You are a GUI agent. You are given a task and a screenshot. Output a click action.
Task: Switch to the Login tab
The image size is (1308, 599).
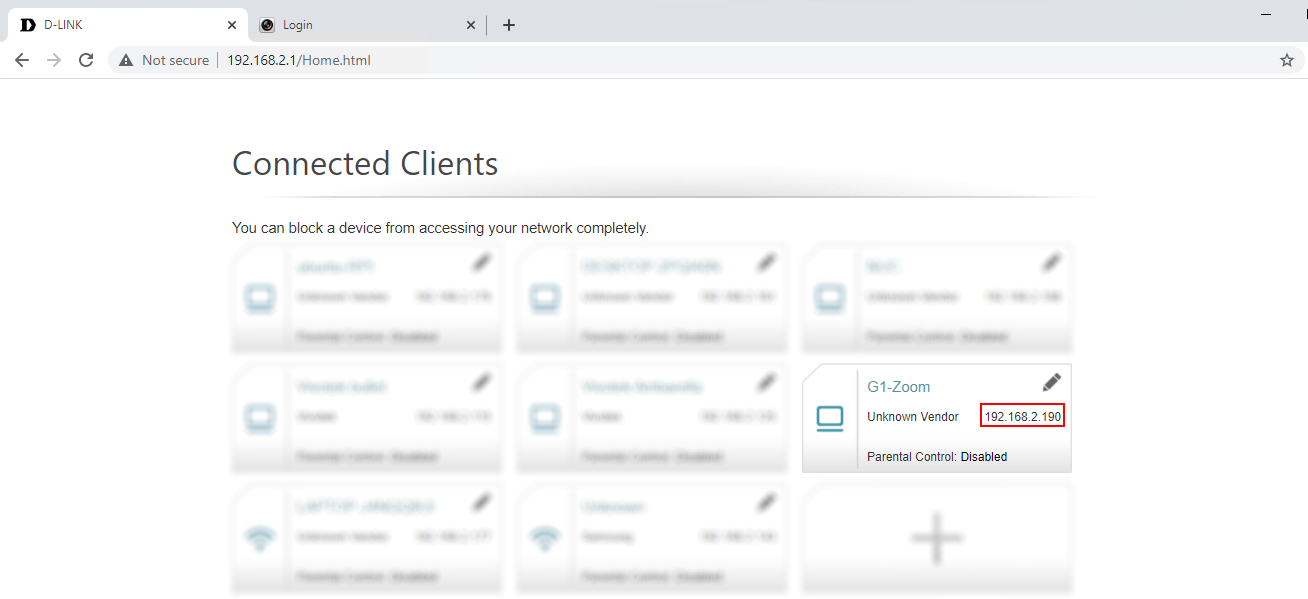pyautogui.click(x=360, y=25)
